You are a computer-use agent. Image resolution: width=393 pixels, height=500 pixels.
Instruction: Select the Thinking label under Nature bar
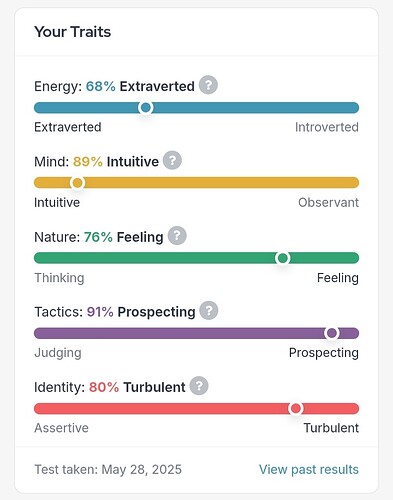[59, 278]
